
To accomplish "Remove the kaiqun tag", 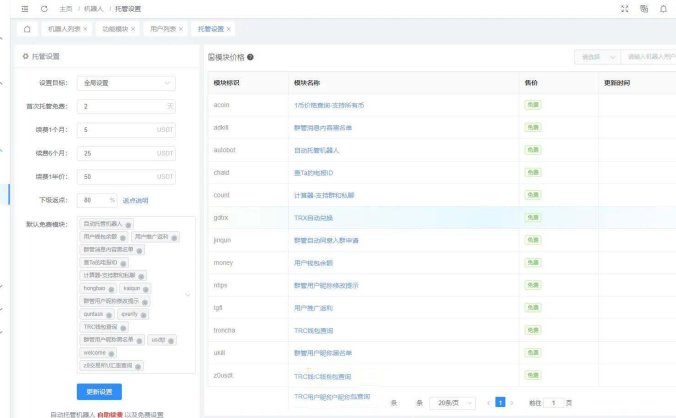I will pos(146,290).
